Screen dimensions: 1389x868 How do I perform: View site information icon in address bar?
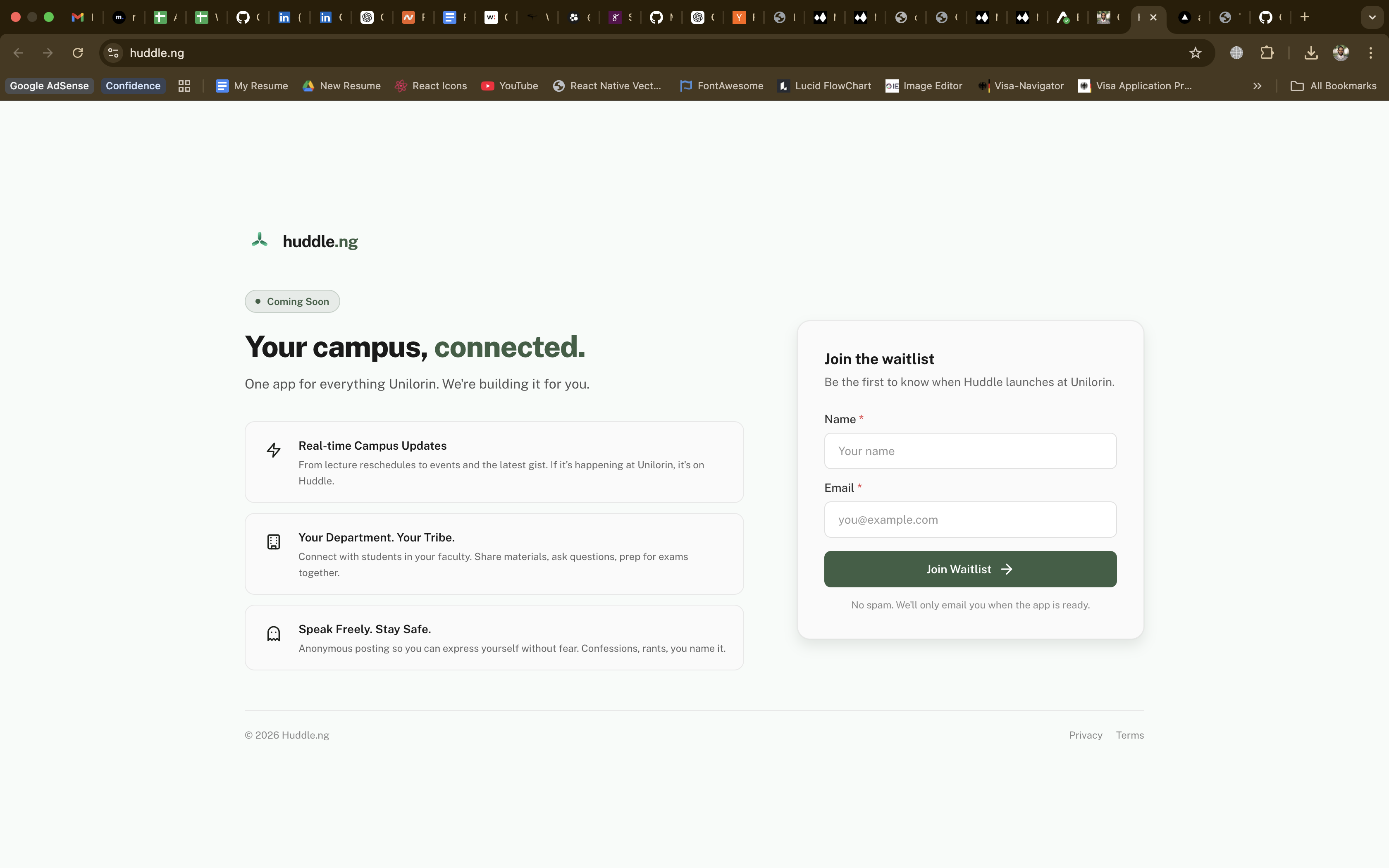(x=113, y=53)
